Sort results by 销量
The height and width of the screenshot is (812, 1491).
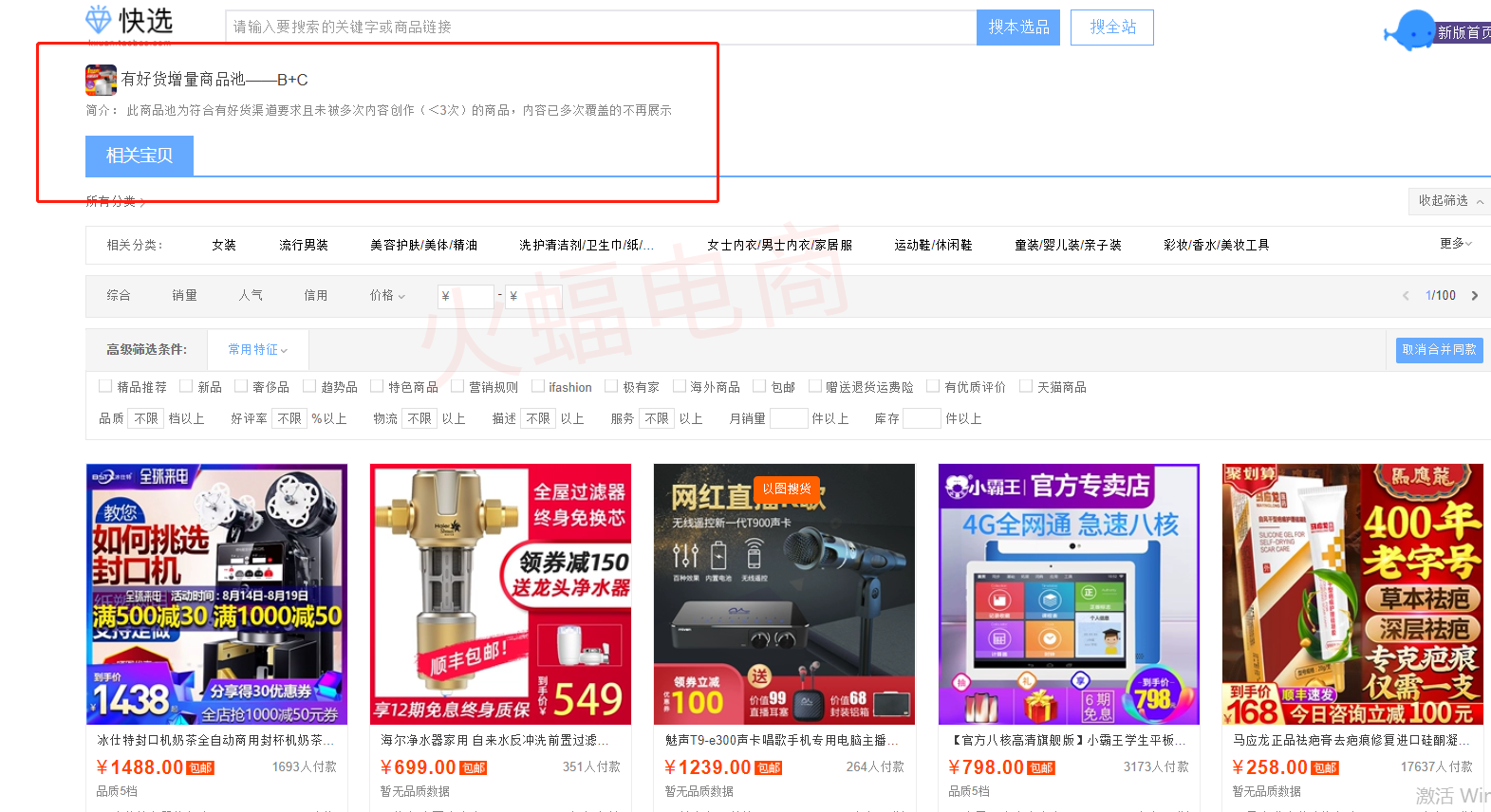[x=184, y=296]
